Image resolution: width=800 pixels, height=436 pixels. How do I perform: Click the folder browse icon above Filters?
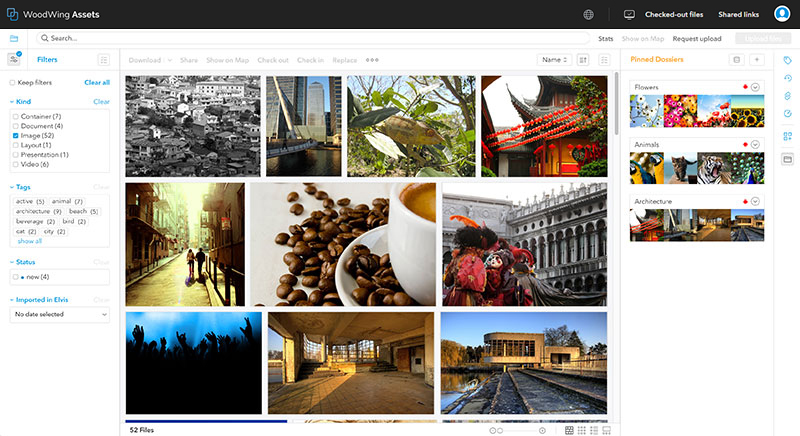pos(14,38)
